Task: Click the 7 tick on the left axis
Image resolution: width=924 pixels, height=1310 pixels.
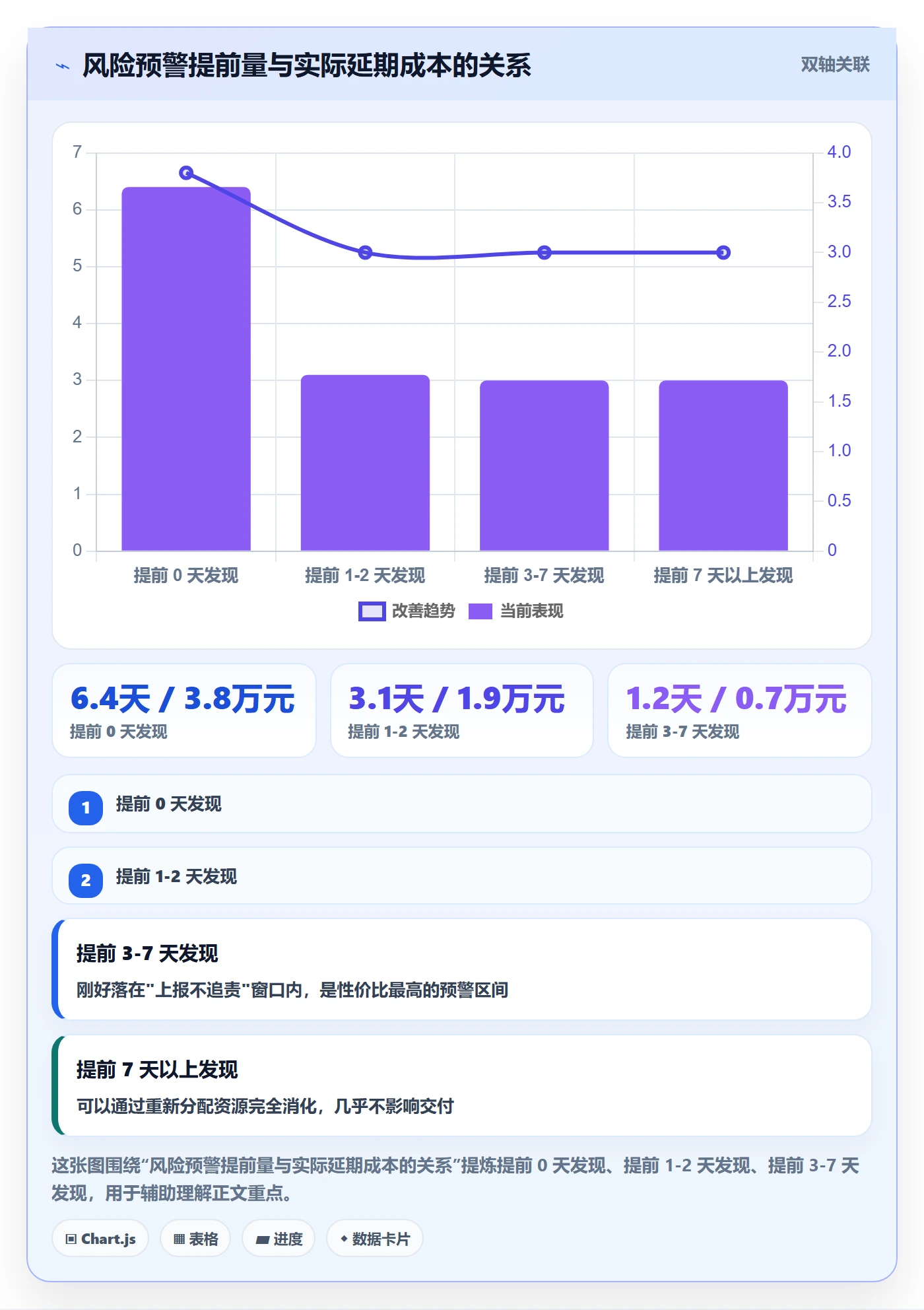Action: pyautogui.click(x=77, y=152)
